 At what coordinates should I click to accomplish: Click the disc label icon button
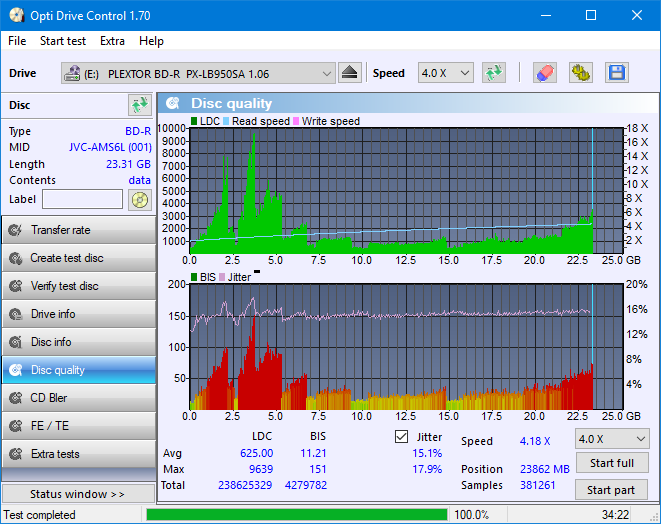point(140,199)
